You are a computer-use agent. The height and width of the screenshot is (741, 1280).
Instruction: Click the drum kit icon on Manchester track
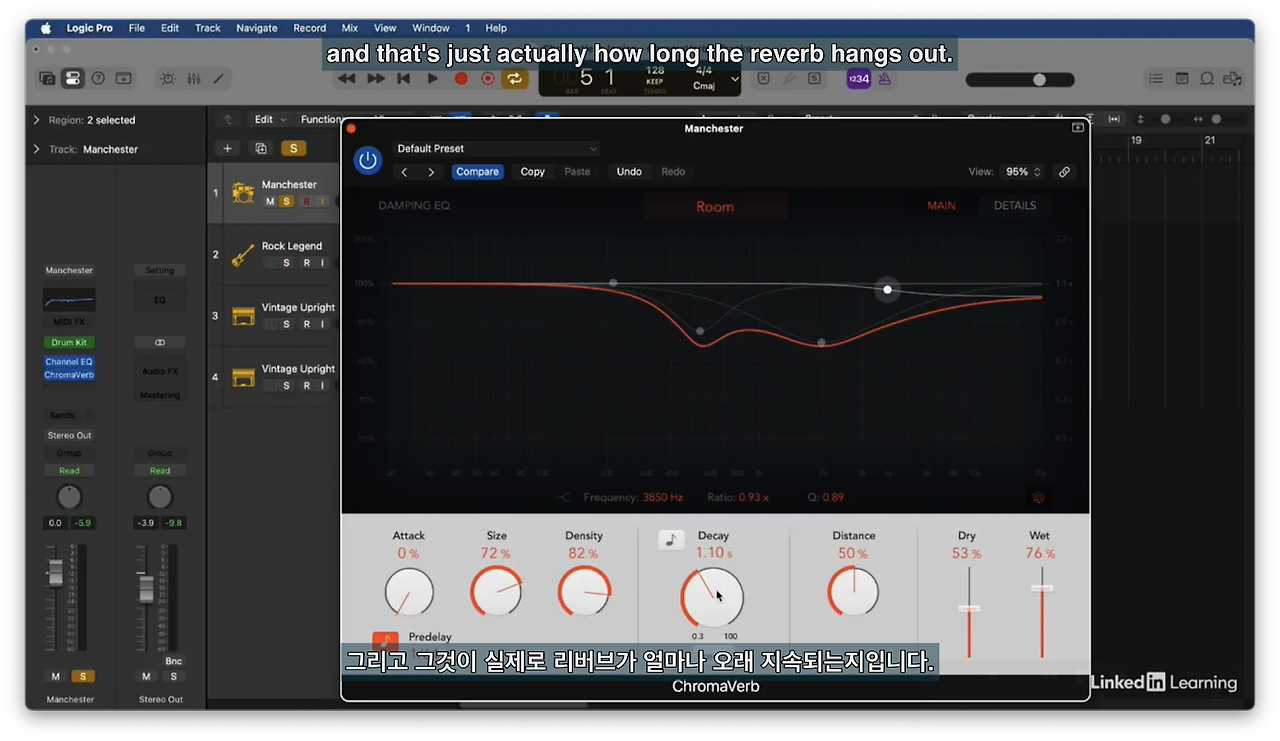[x=243, y=192]
